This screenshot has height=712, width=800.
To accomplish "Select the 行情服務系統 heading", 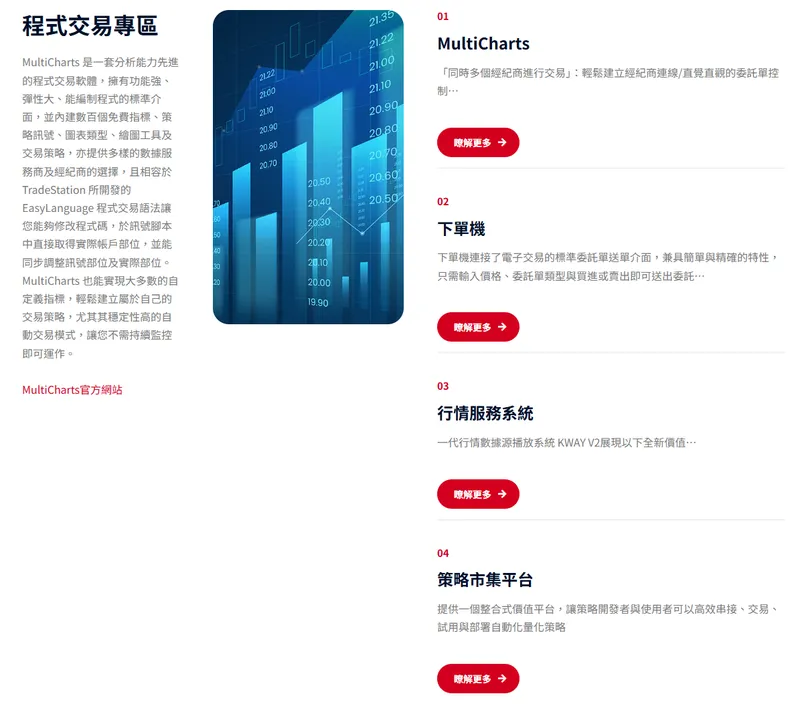I will click(485, 413).
